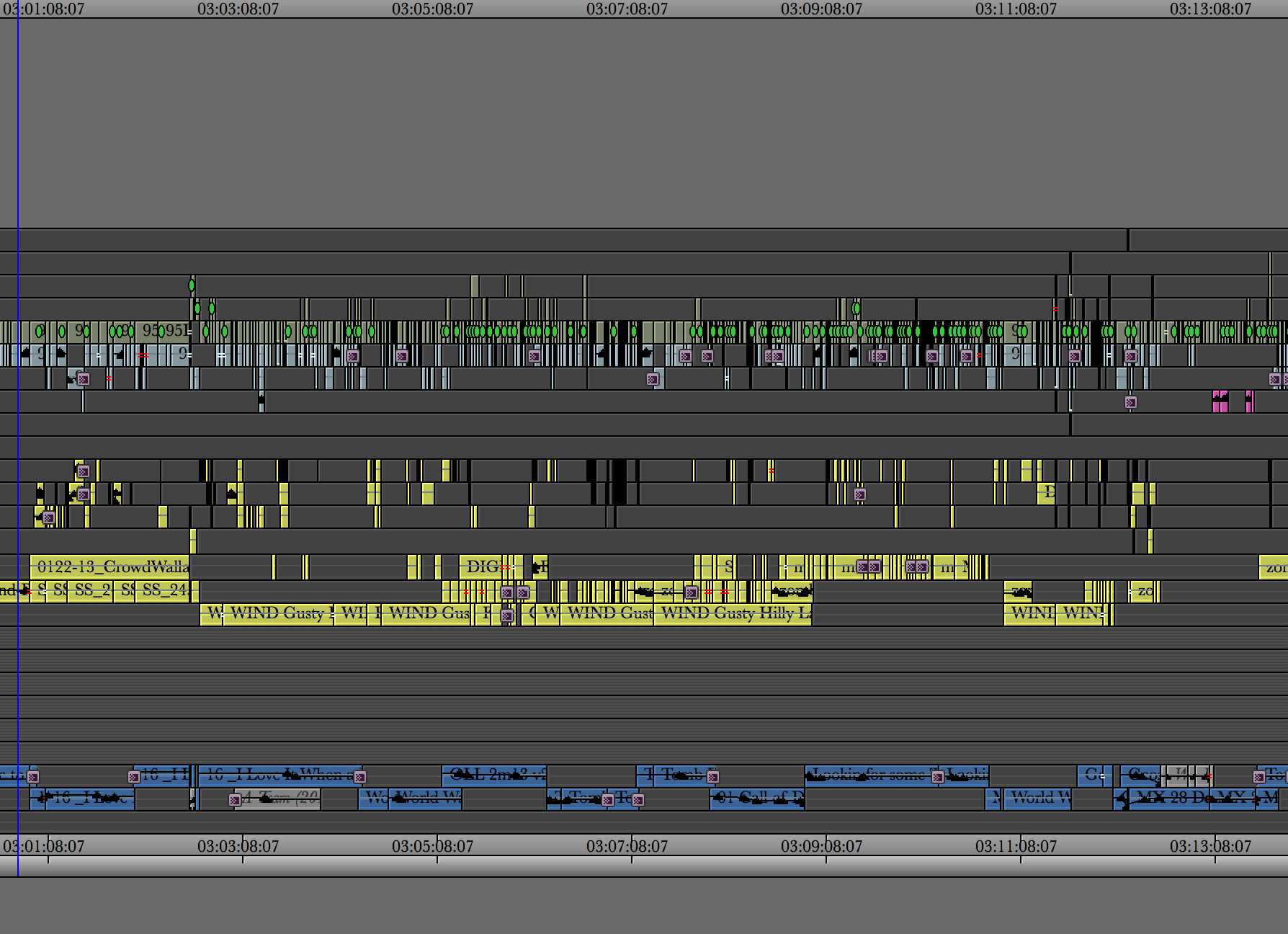Click the 03:13:08:07 timecode in bottom ruler

point(1210,846)
